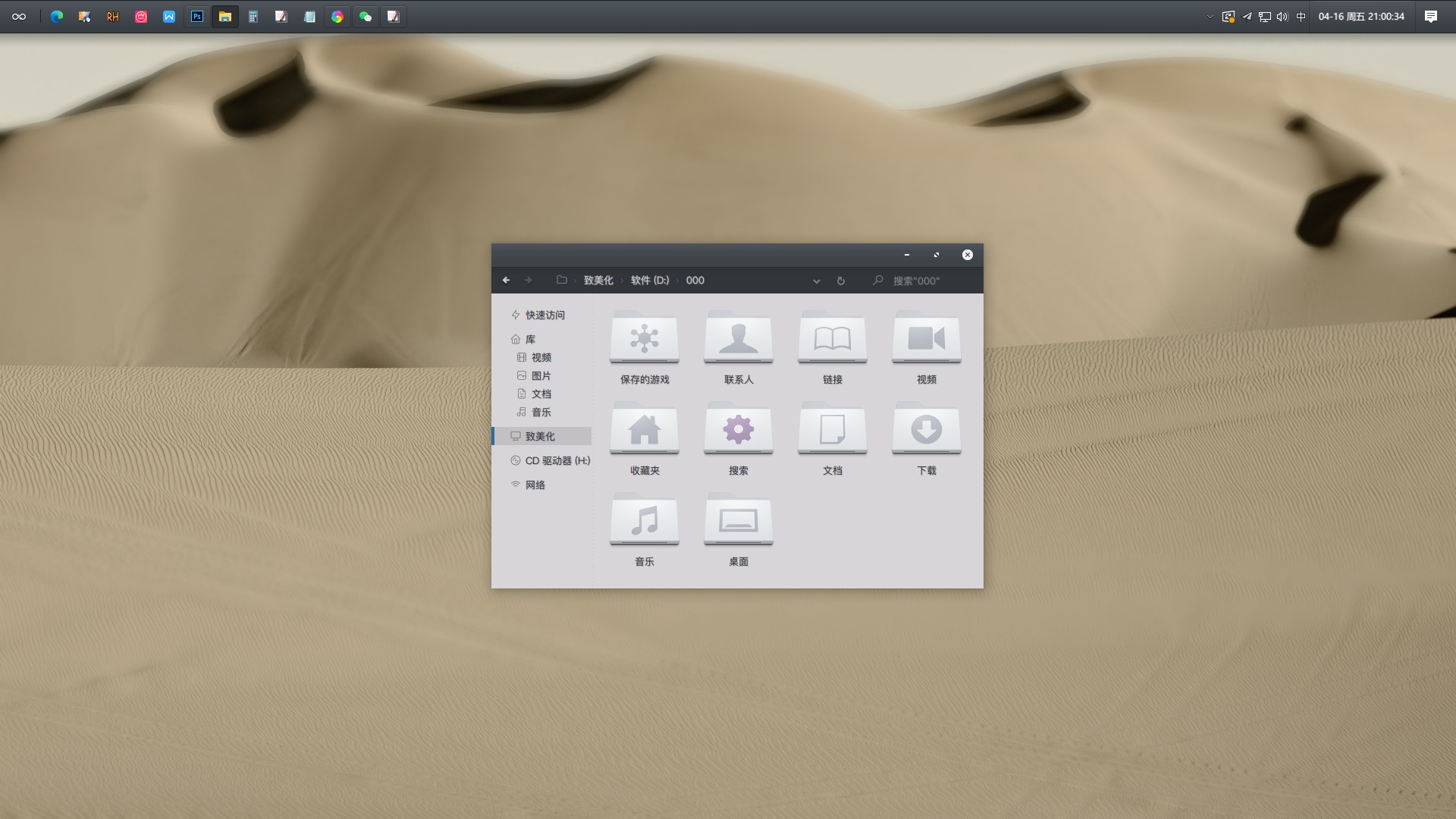Click the paper plane tray icon
The width and height of the screenshot is (1456, 819).
point(1247,17)
